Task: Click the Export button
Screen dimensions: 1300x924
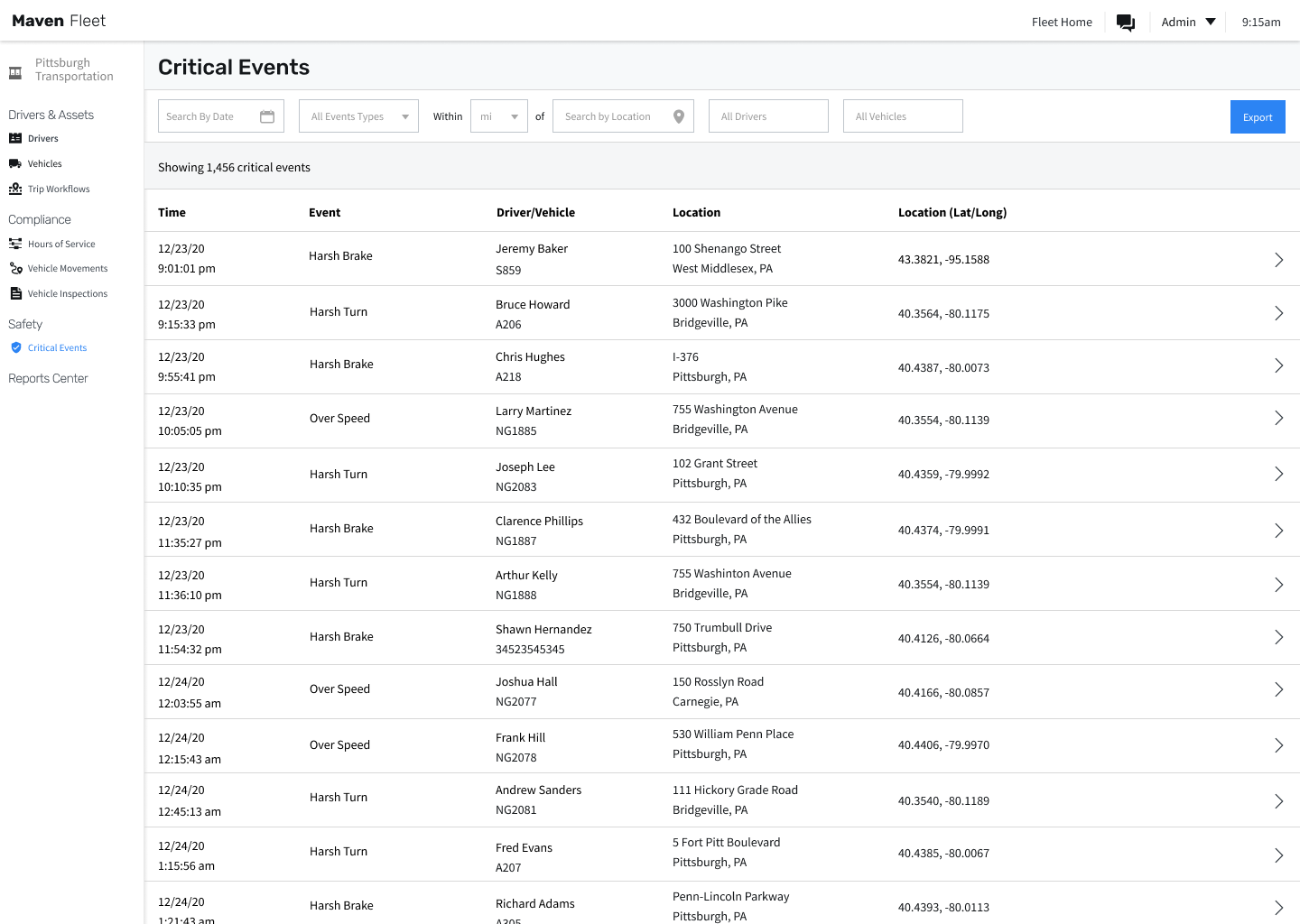Action: 1258,116
